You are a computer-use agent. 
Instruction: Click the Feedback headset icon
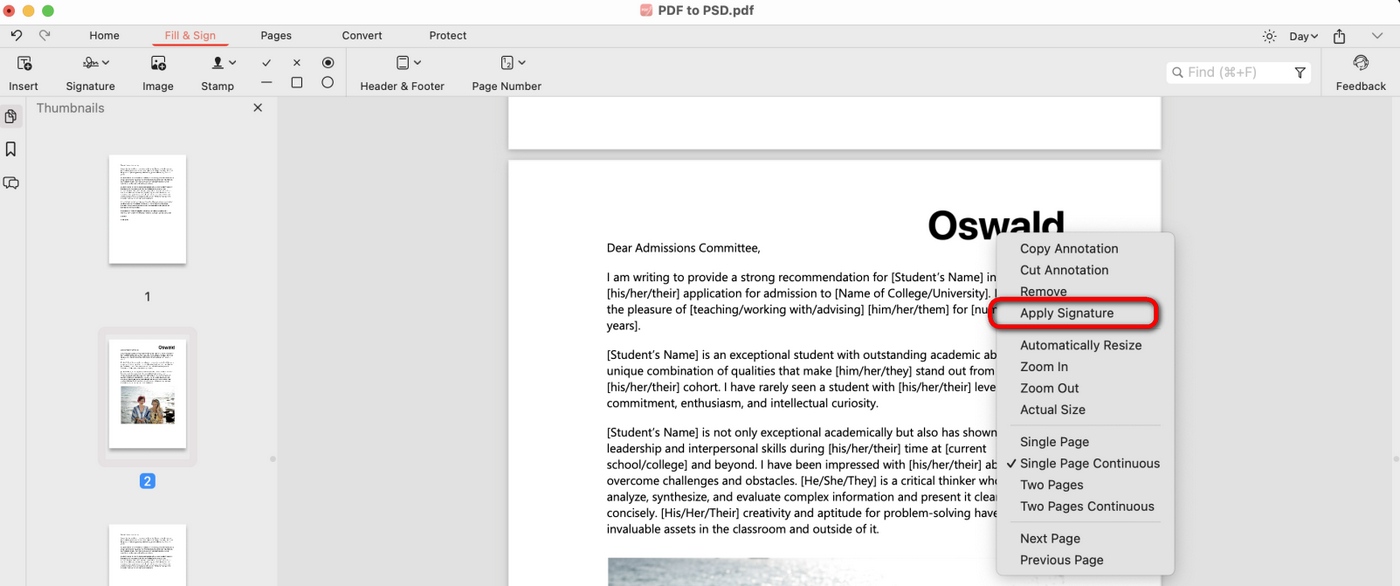tap(1361, 63)
